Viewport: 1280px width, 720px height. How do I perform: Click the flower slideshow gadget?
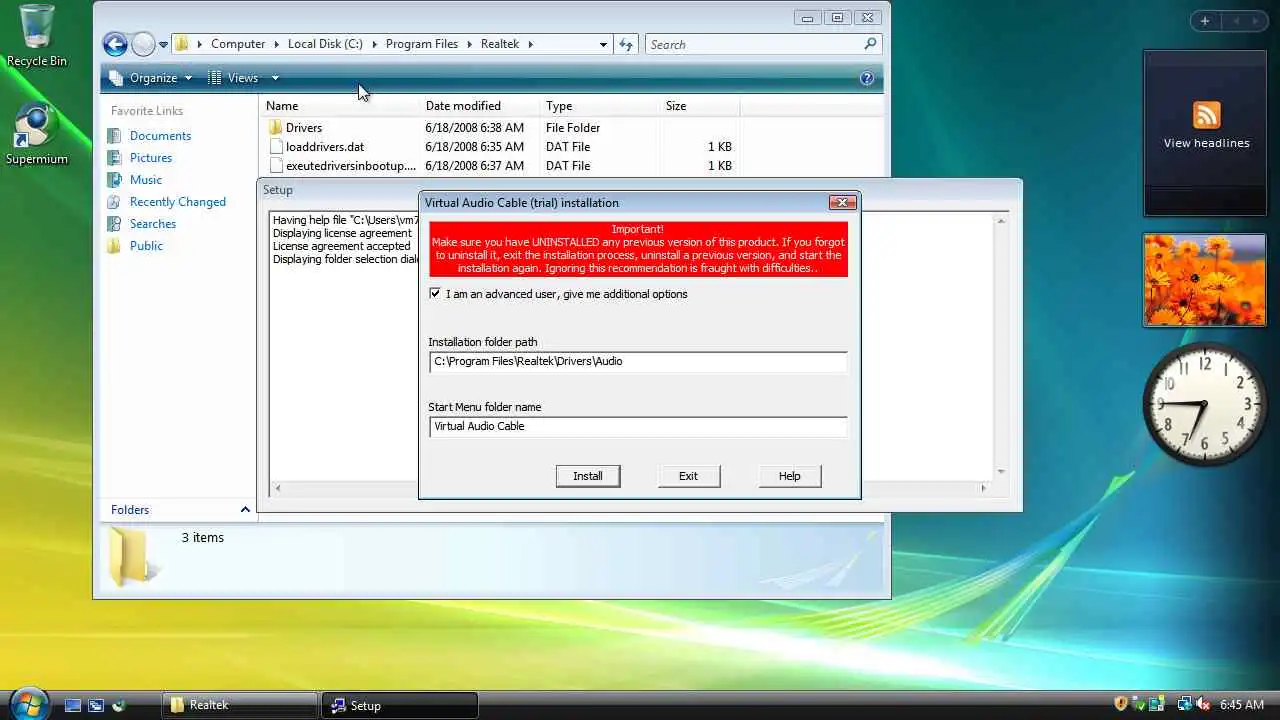click(1205, 280)
